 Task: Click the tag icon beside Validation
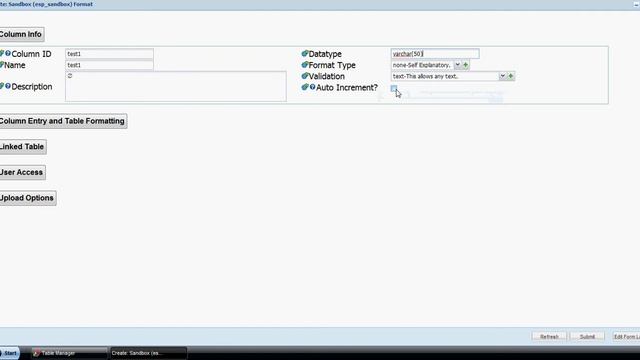304,76
